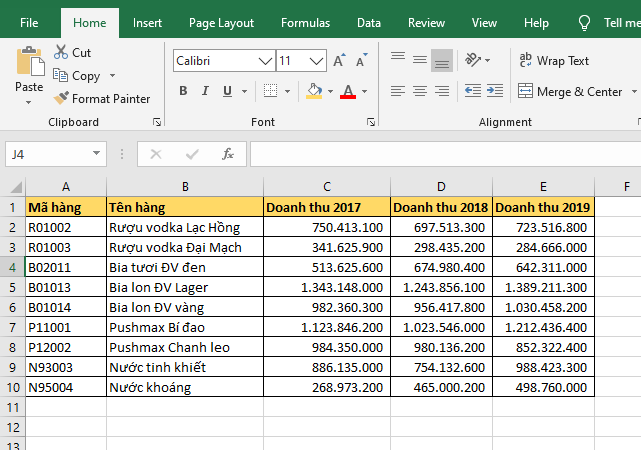Expand the font size 11 dropdown
This screenshot has width=641, height=450.
317,61
